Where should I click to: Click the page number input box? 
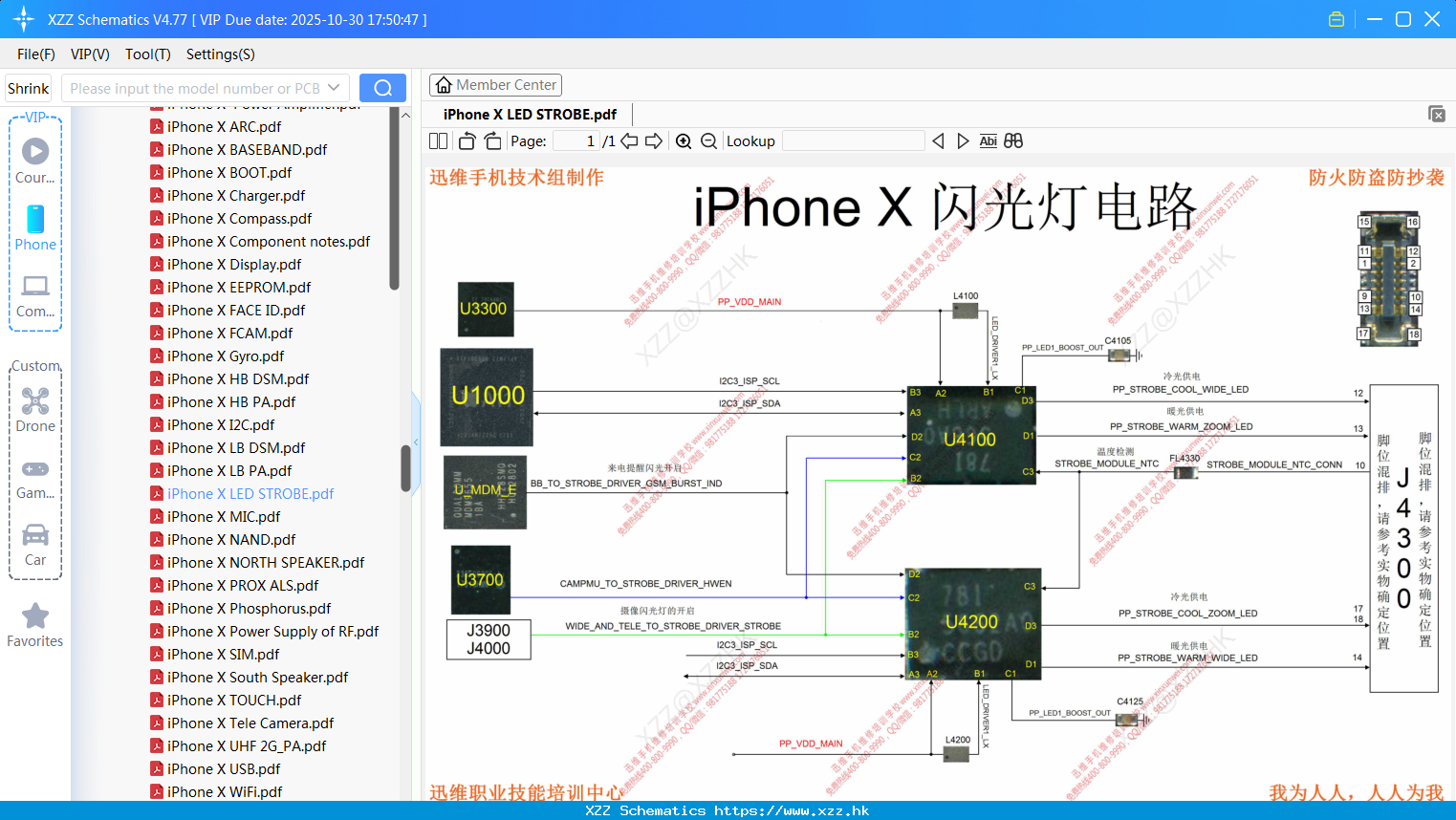(x=576, y=140)
